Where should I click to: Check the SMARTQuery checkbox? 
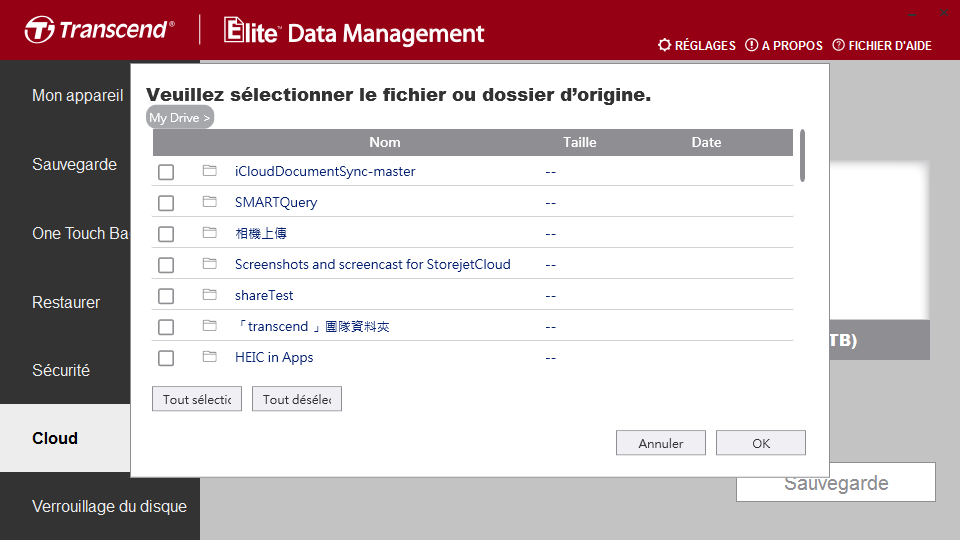click(x=166, y=203)
